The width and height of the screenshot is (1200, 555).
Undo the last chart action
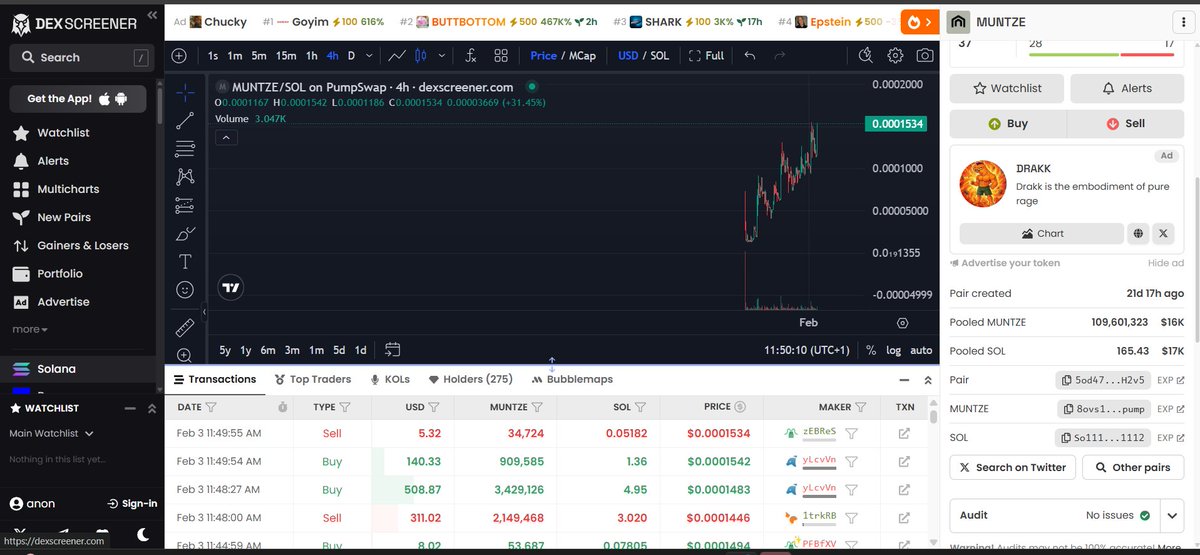point(751,56)
